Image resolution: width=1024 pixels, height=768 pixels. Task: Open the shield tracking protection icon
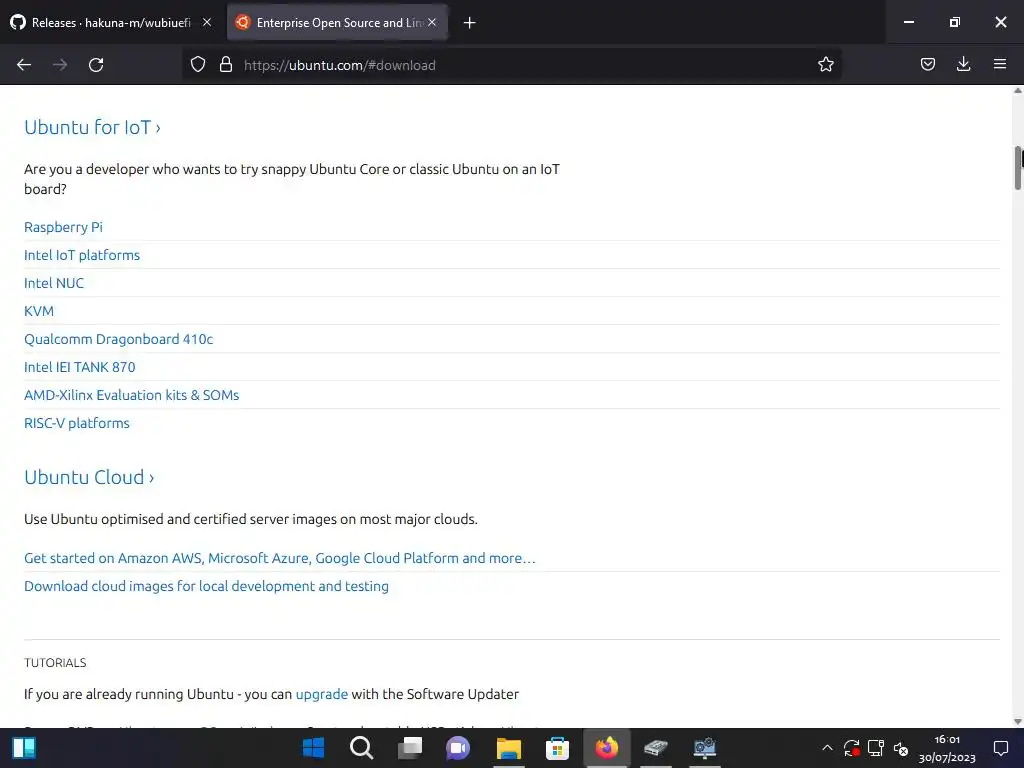(198, 65)
